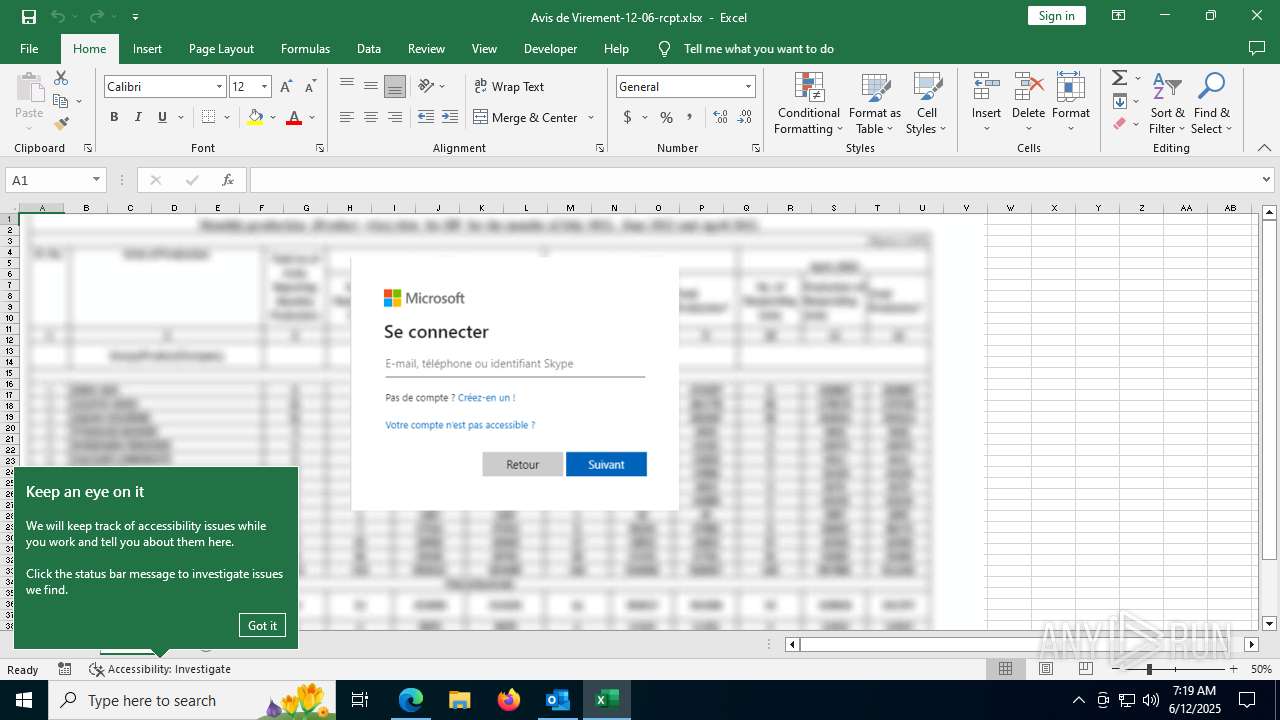Open Format as Table gallery

pos(875,103)
